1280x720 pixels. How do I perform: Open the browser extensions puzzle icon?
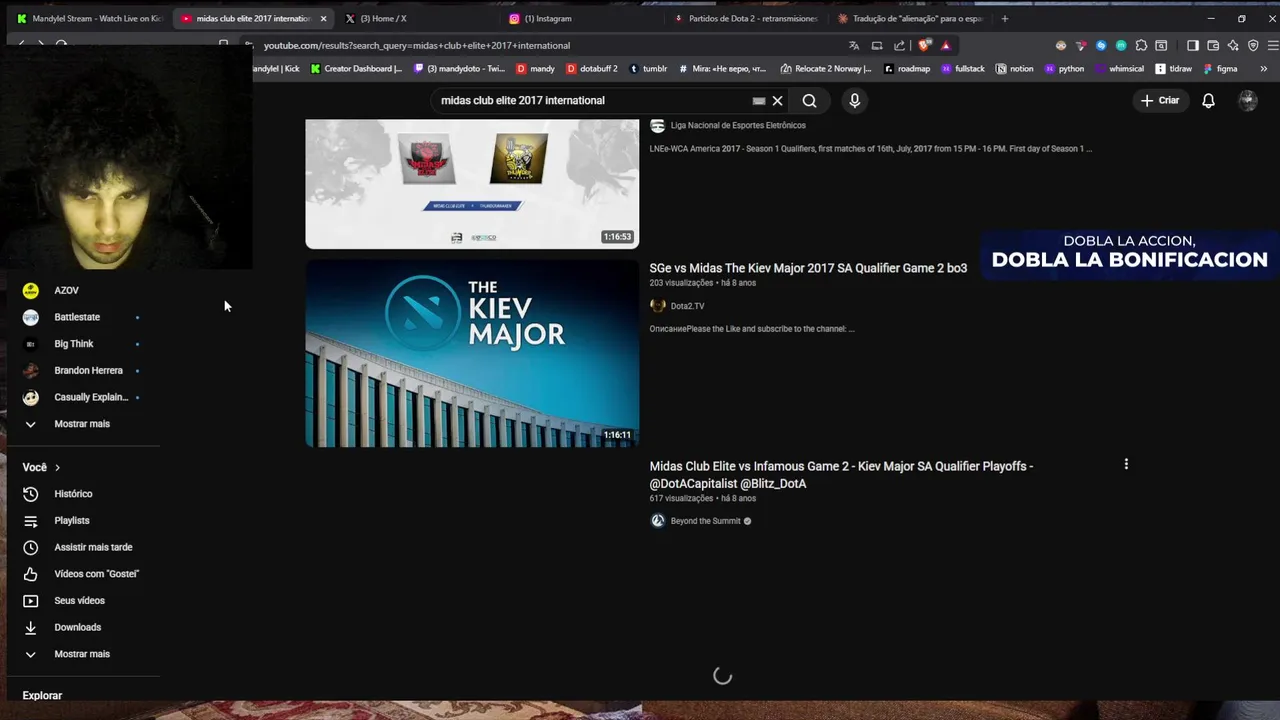1141,45
